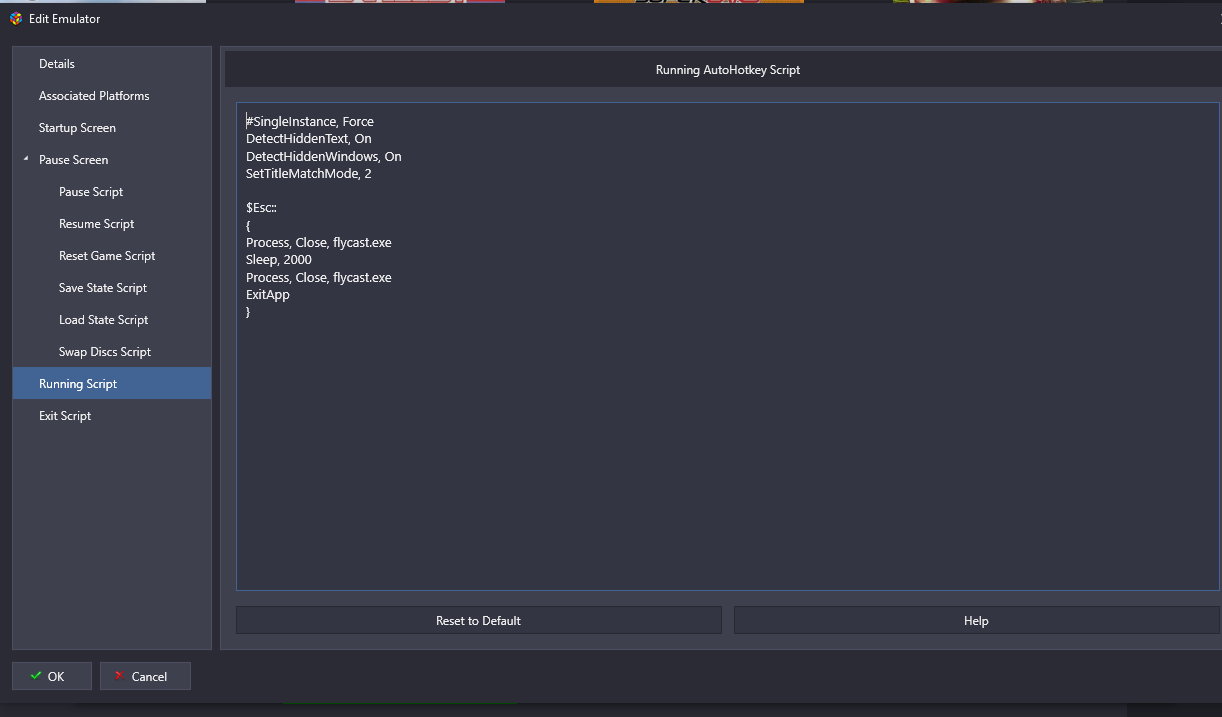Click the SetTitleMatchMode, 2 line
The height and width of the screenshot is (717, 1222).
(309, 174)
